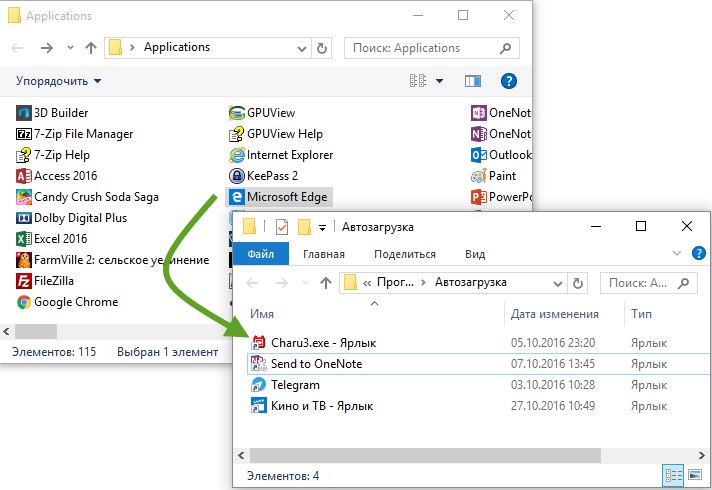712x490 pixels.
Task: Go up one level in Applications window
Action: (91, 48)
